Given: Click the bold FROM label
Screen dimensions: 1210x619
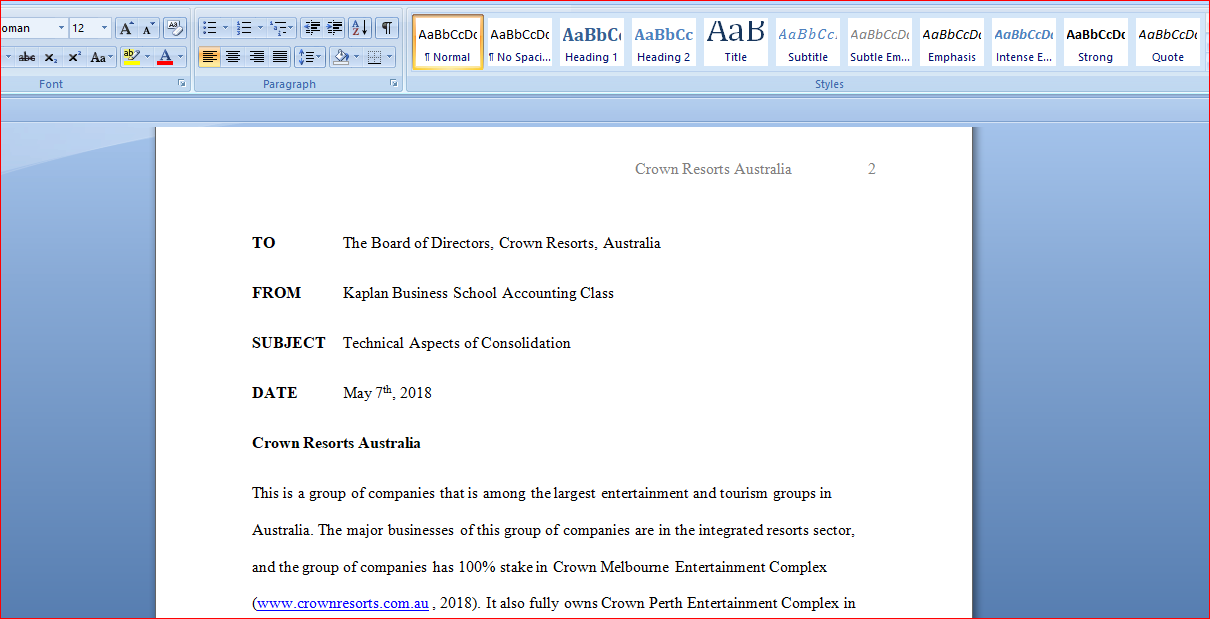Looking at the screenshot, I should (x=276, y=293).
